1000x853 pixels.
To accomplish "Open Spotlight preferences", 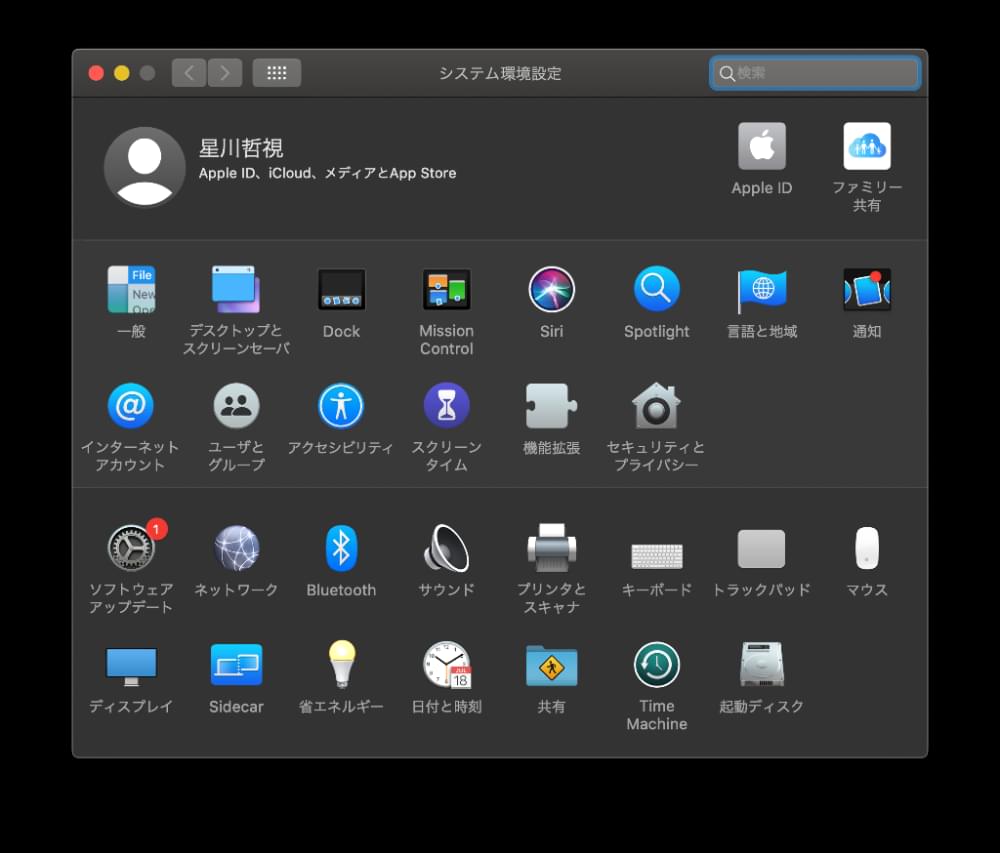I will (656, 290).
